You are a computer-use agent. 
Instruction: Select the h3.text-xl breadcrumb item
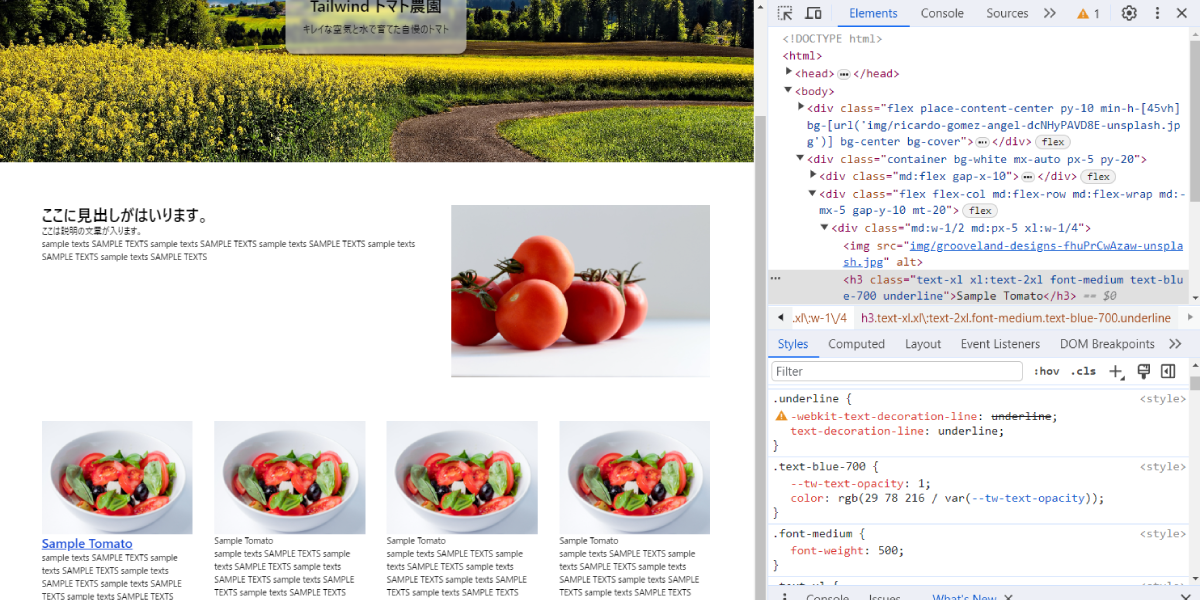click(1015, 318)
